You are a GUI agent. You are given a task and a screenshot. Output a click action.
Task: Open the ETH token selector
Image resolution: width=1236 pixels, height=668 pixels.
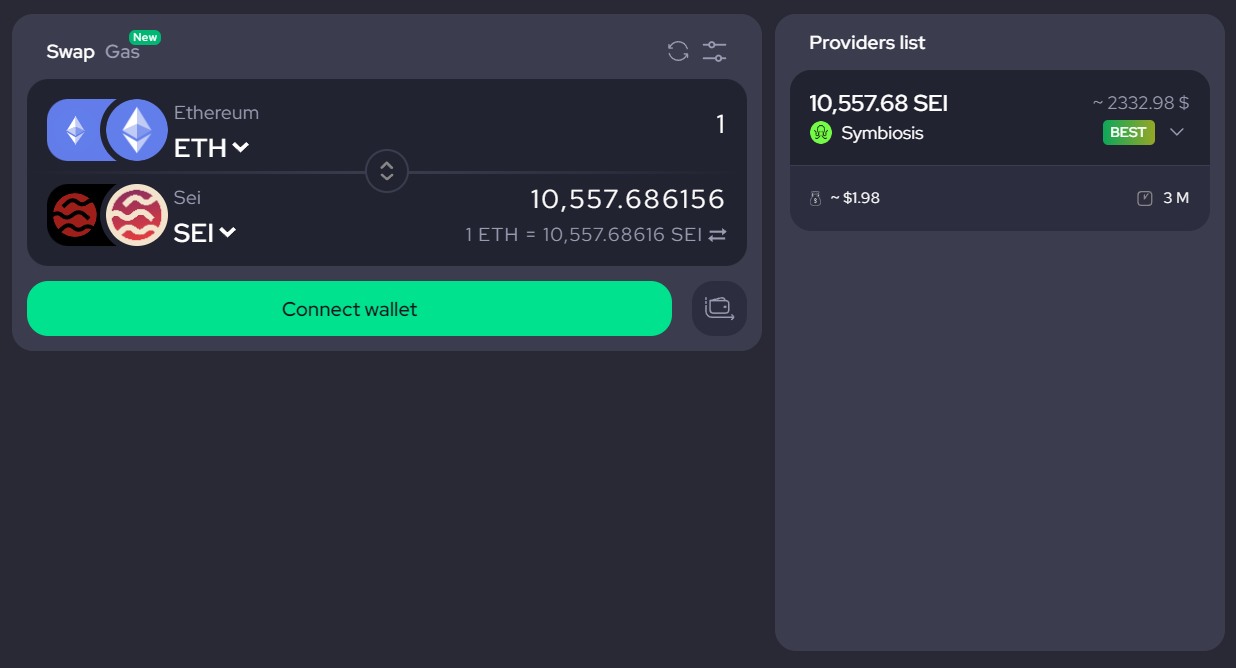coord(207,147)
